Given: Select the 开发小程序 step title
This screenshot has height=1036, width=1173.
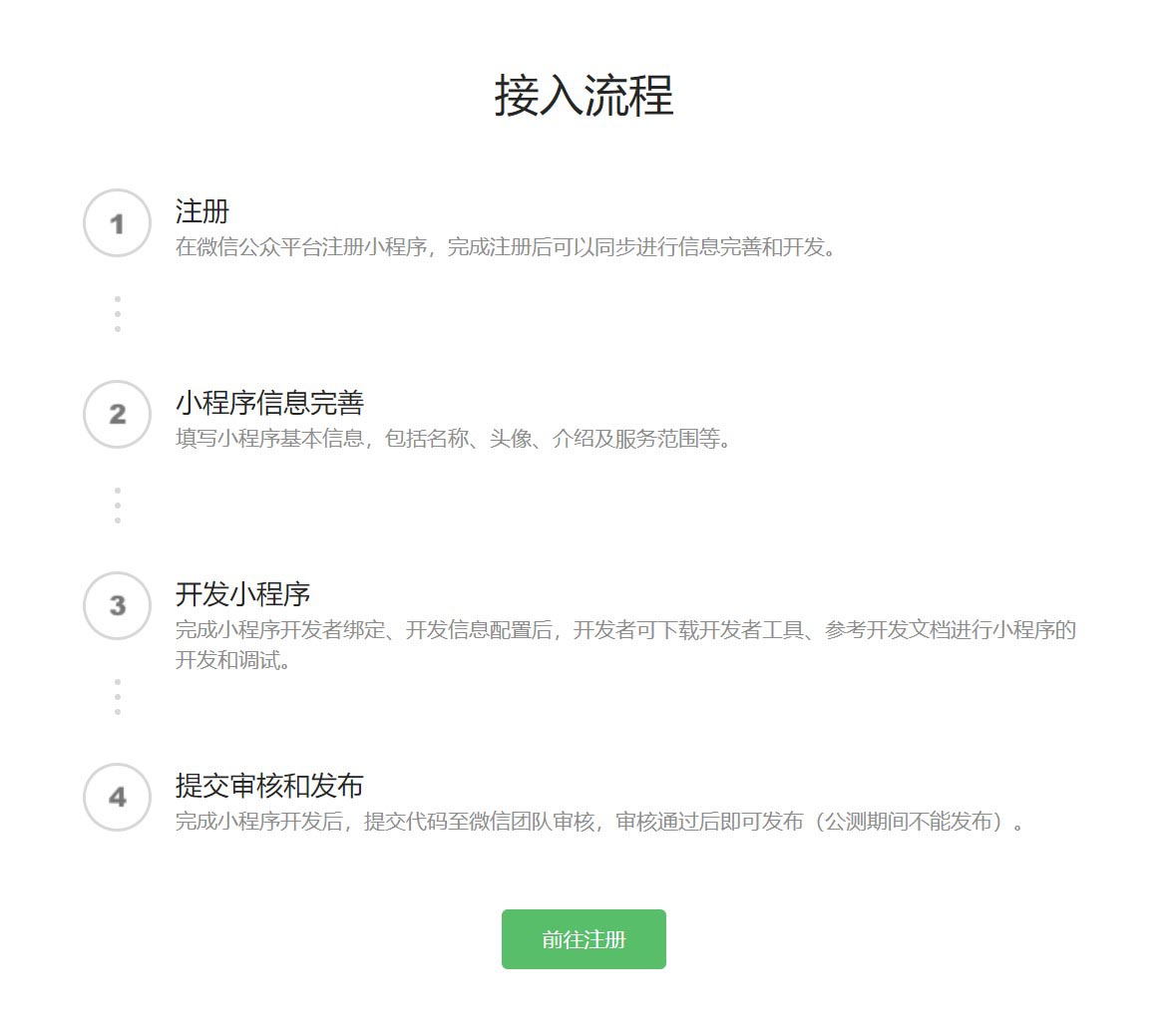Looking at the screenshot, I should (x=242, y=594).
